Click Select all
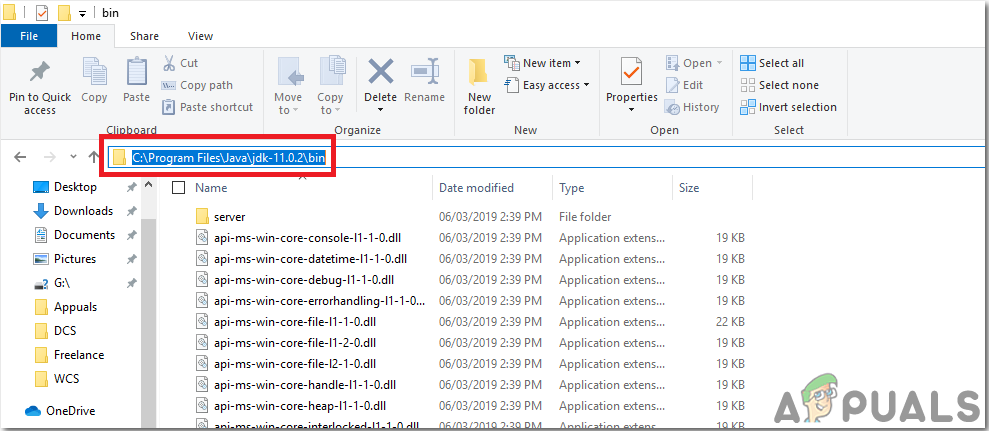This screenshot has width=989, height=431. coord(772,63)
